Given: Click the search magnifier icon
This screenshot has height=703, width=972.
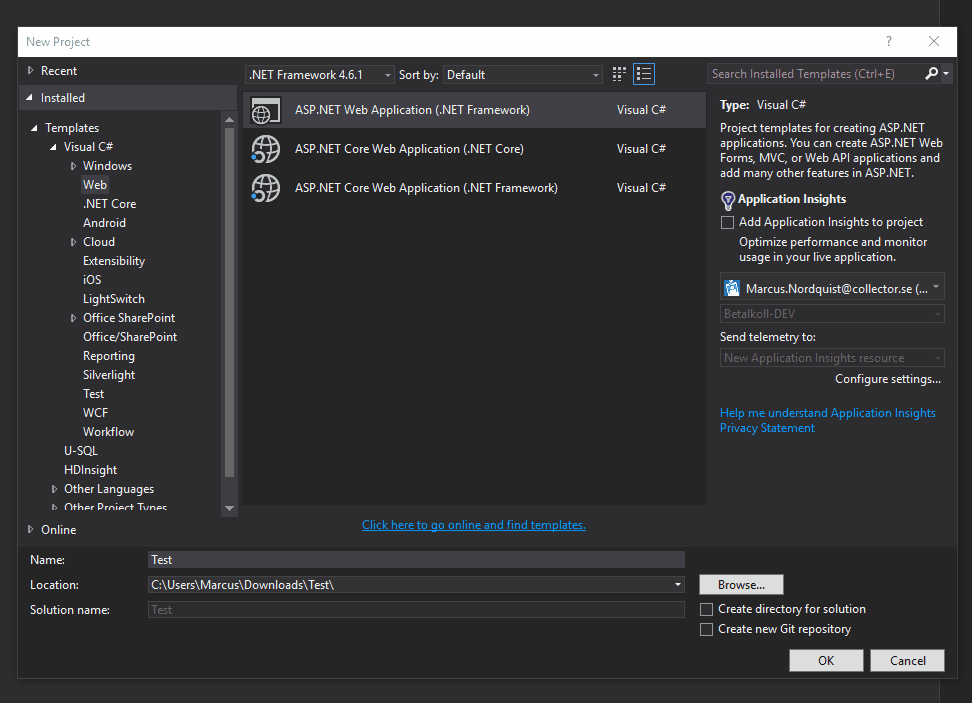Looking at the screenshot, I should (932, 73).
